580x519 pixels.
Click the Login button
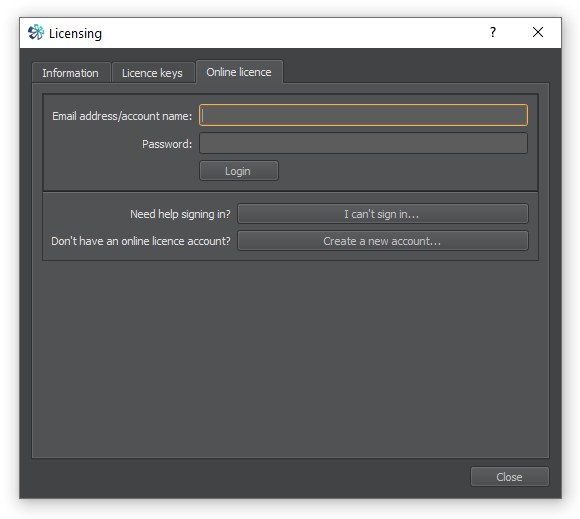click(239, 171)
